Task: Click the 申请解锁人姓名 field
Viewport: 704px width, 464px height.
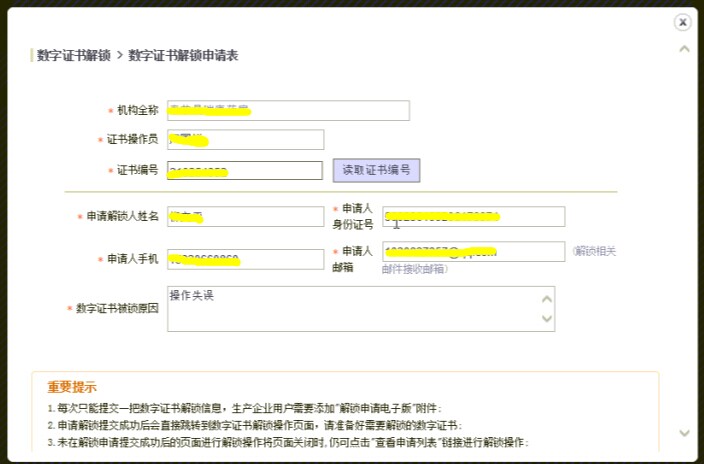Action: pyautogui.click(x=245, y=216)
